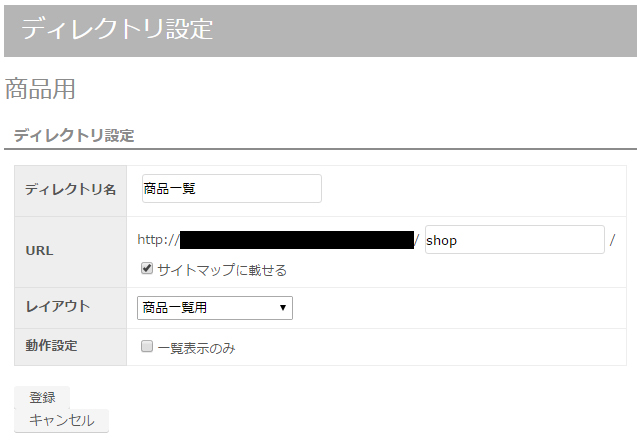Click the ディレクトリ設定 page header bar

click(x=321, y=31)
